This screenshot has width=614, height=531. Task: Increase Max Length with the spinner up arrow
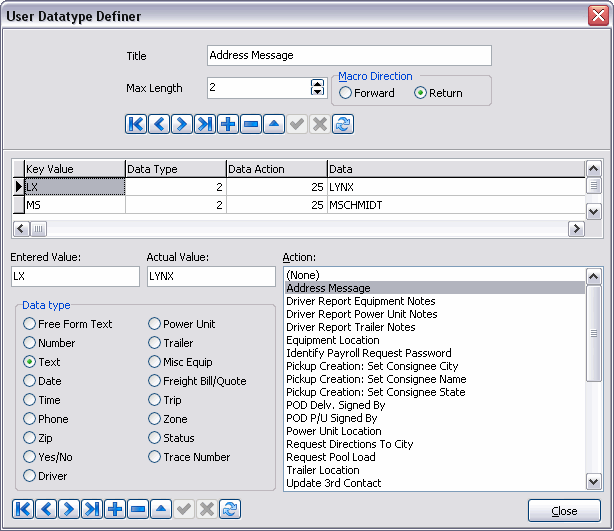coord(318,83)
